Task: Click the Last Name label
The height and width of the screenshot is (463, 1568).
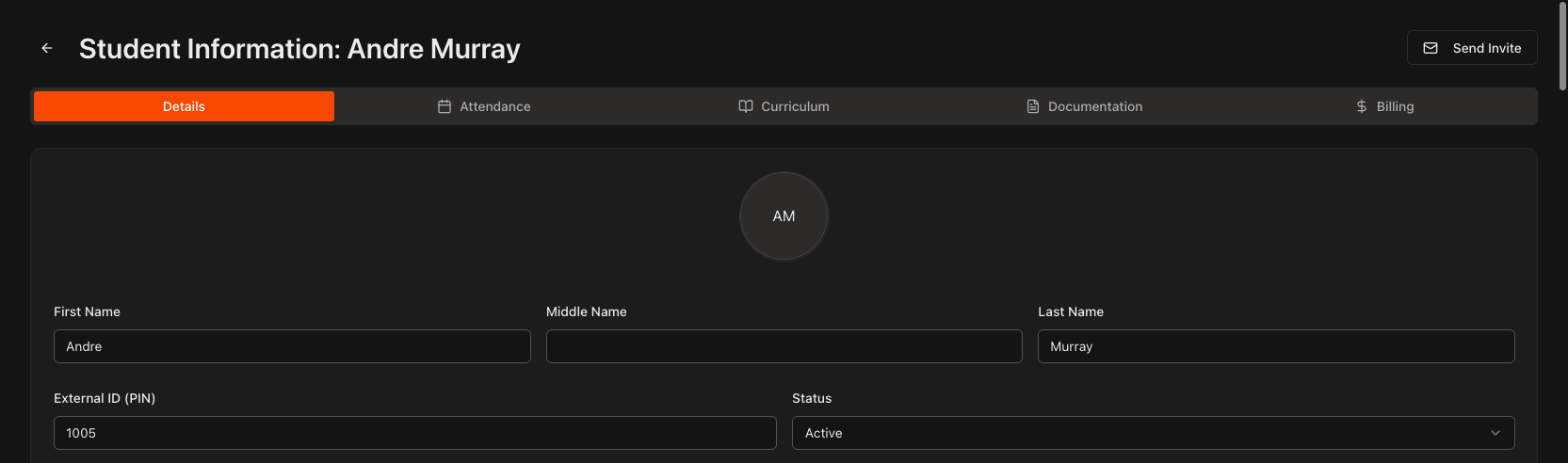Action: 1071,311
